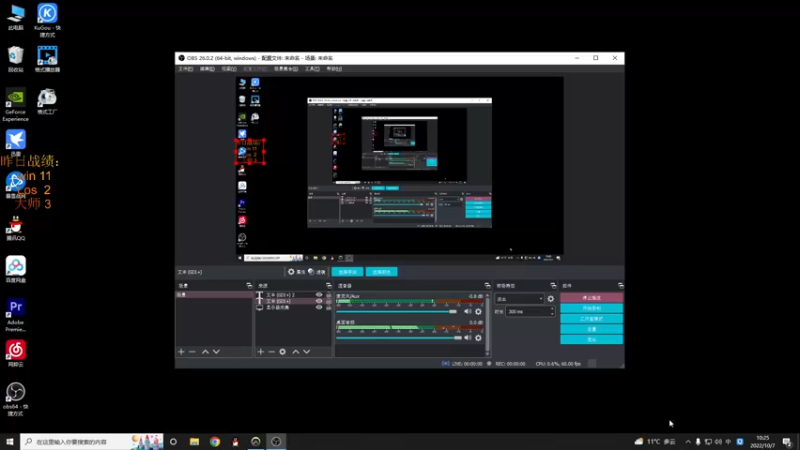800x450 pixels.
Task: Decrease transition duration with down arrow
Action: 552,314
